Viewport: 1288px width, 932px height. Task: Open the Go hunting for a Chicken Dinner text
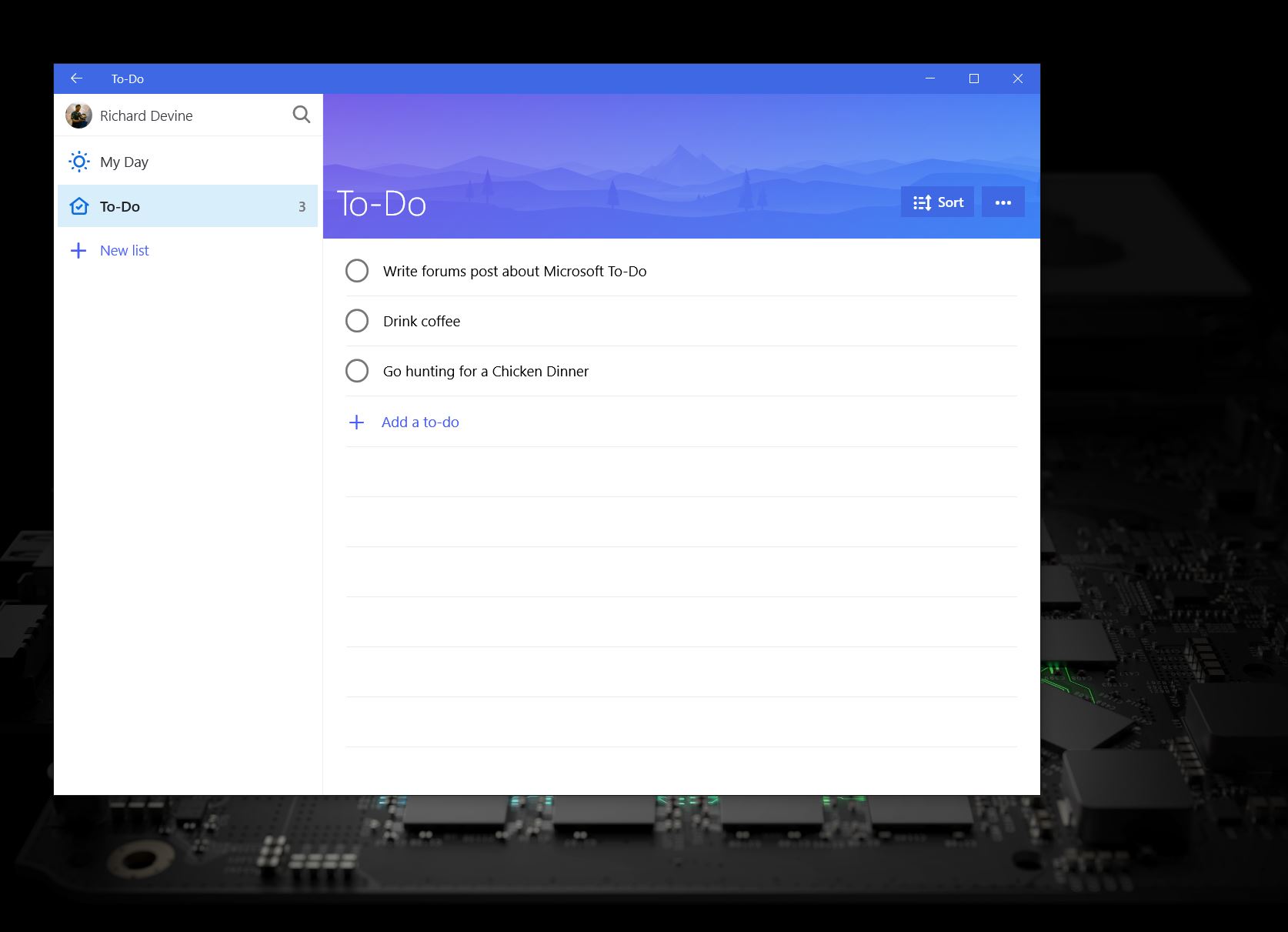[x=486, y=371]
